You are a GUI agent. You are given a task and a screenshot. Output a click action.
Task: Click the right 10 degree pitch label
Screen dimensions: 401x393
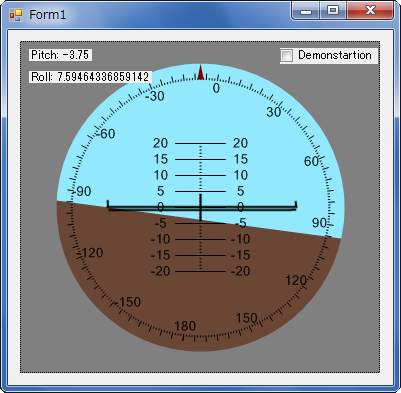(240, 175)
